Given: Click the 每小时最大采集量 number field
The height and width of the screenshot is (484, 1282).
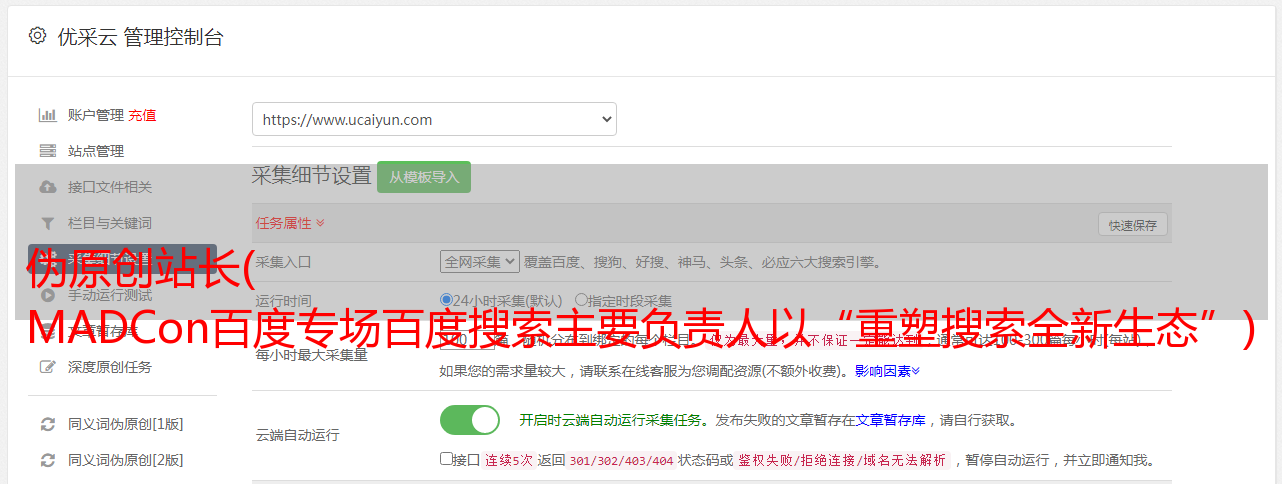Looking at the screenshot, I should [x=467, y=340].
